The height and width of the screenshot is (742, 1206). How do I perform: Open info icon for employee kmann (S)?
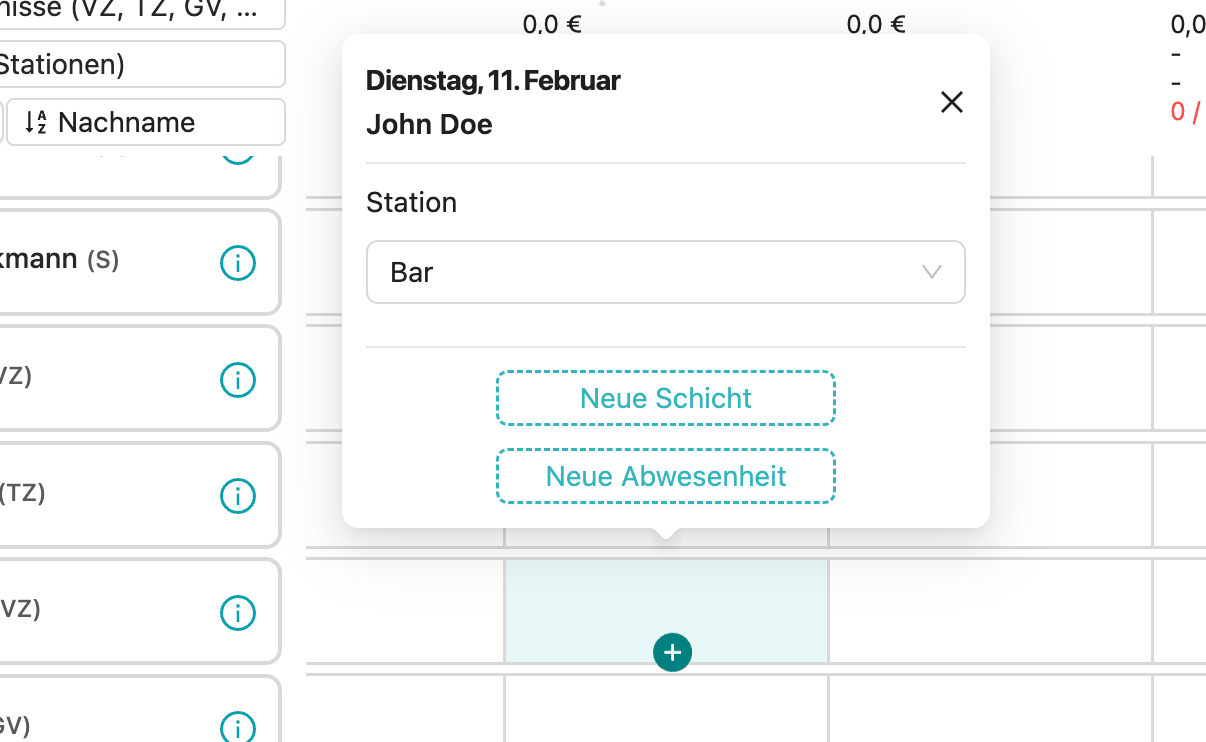click(x=237, y=263)
